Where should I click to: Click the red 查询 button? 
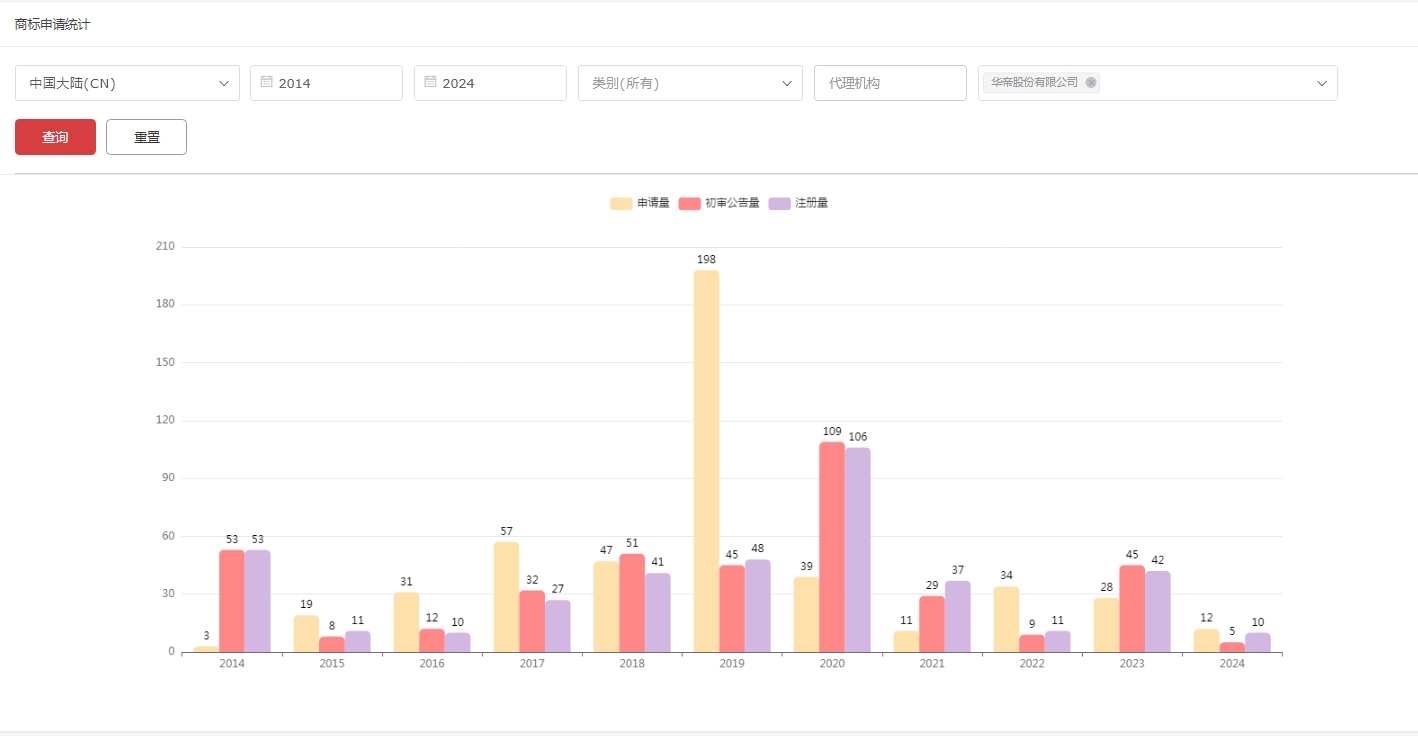(x=55, y=137)
